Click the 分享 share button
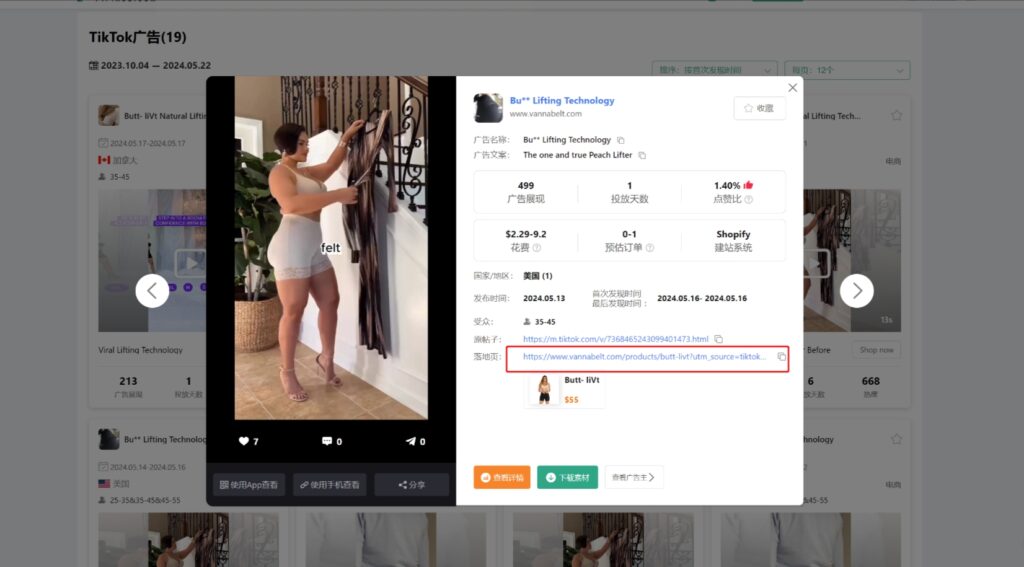The image size is (1024, 567). pos(411,485)
